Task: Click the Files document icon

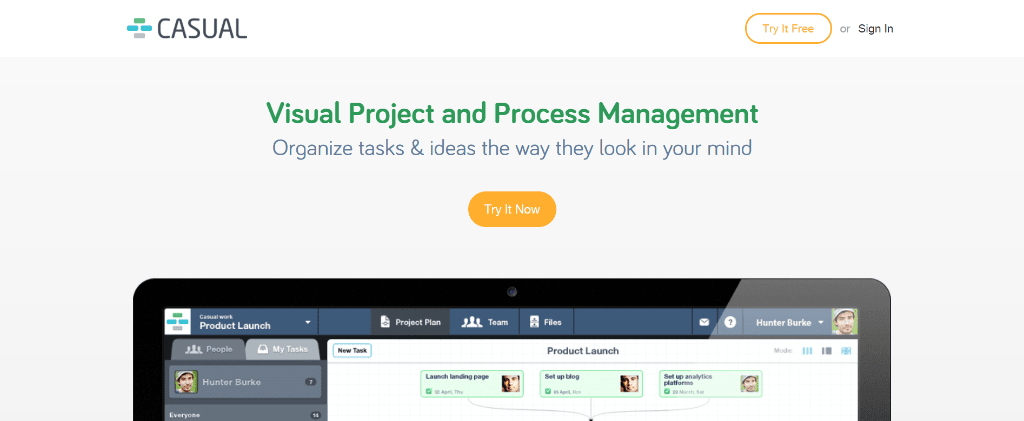Action: 534,322
